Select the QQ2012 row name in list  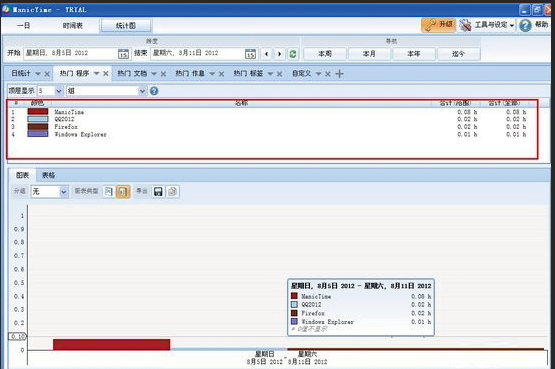click(x=64, y=119)
